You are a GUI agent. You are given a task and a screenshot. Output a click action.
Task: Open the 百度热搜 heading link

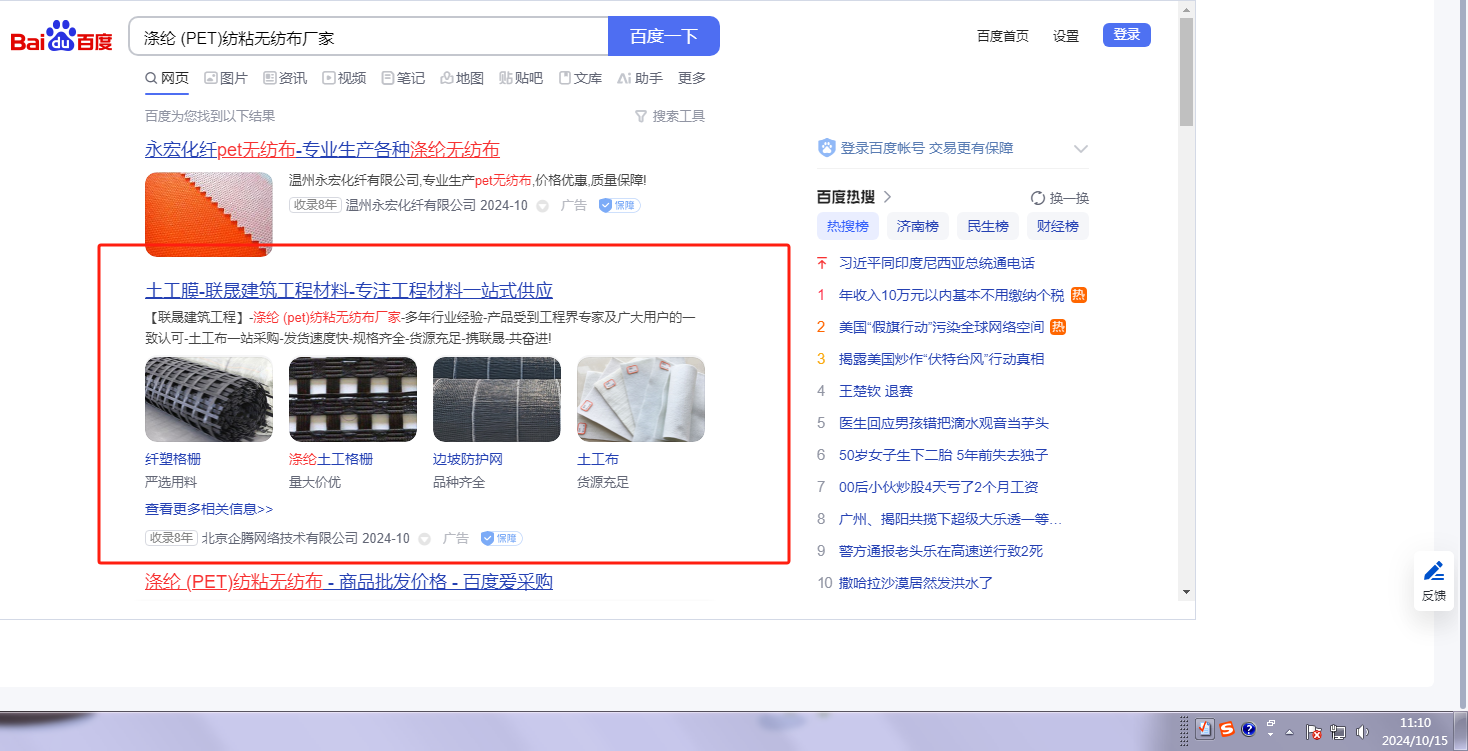855,197
